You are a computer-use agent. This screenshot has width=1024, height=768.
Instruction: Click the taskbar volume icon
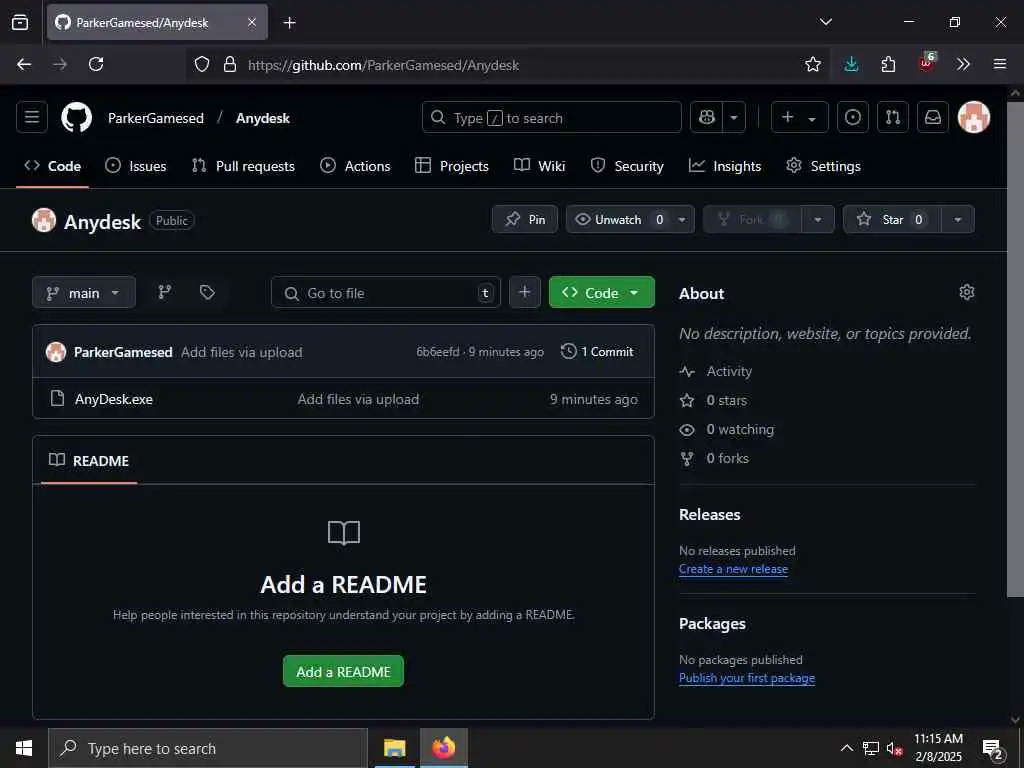(893, 748)
